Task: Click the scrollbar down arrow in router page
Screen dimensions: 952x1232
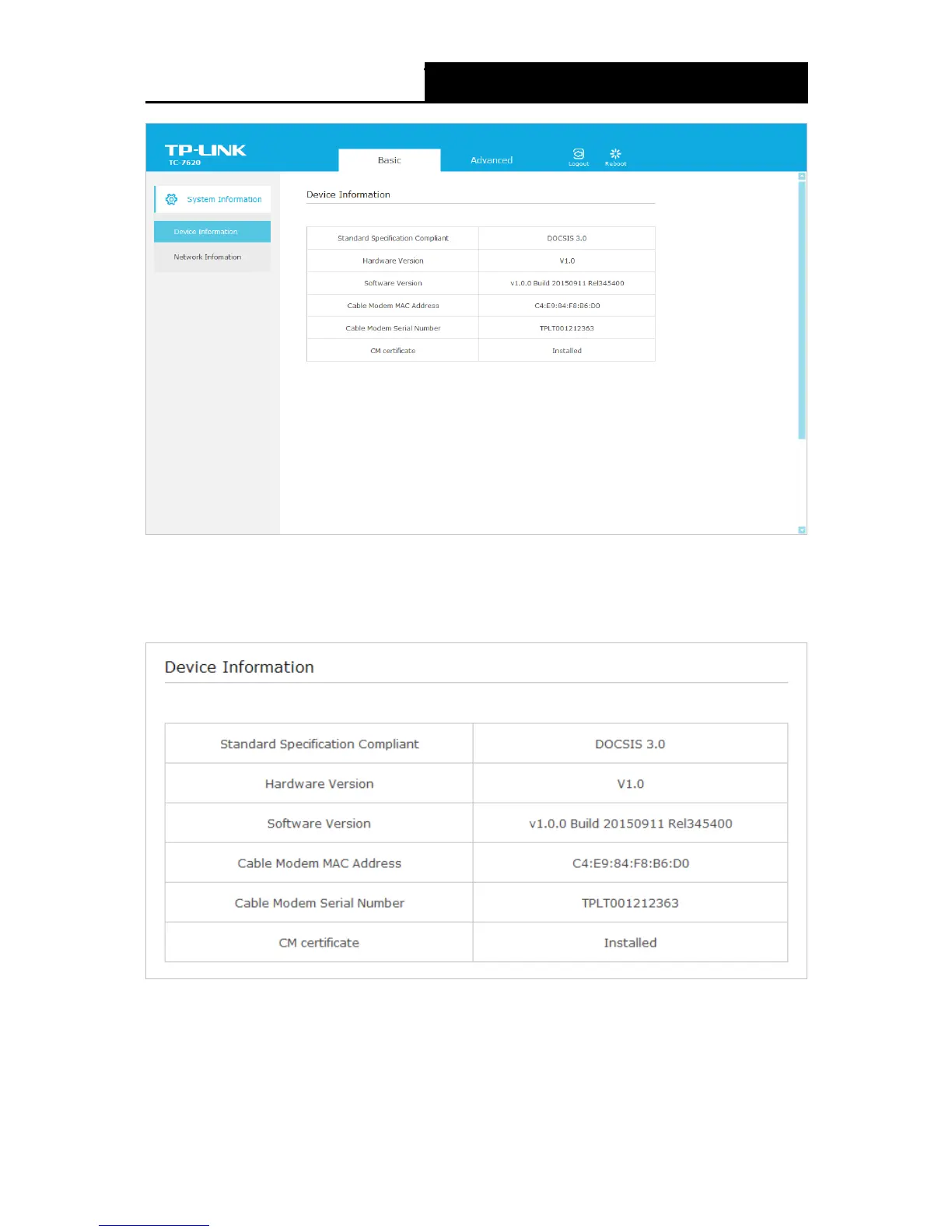Action: coord(802,530)
